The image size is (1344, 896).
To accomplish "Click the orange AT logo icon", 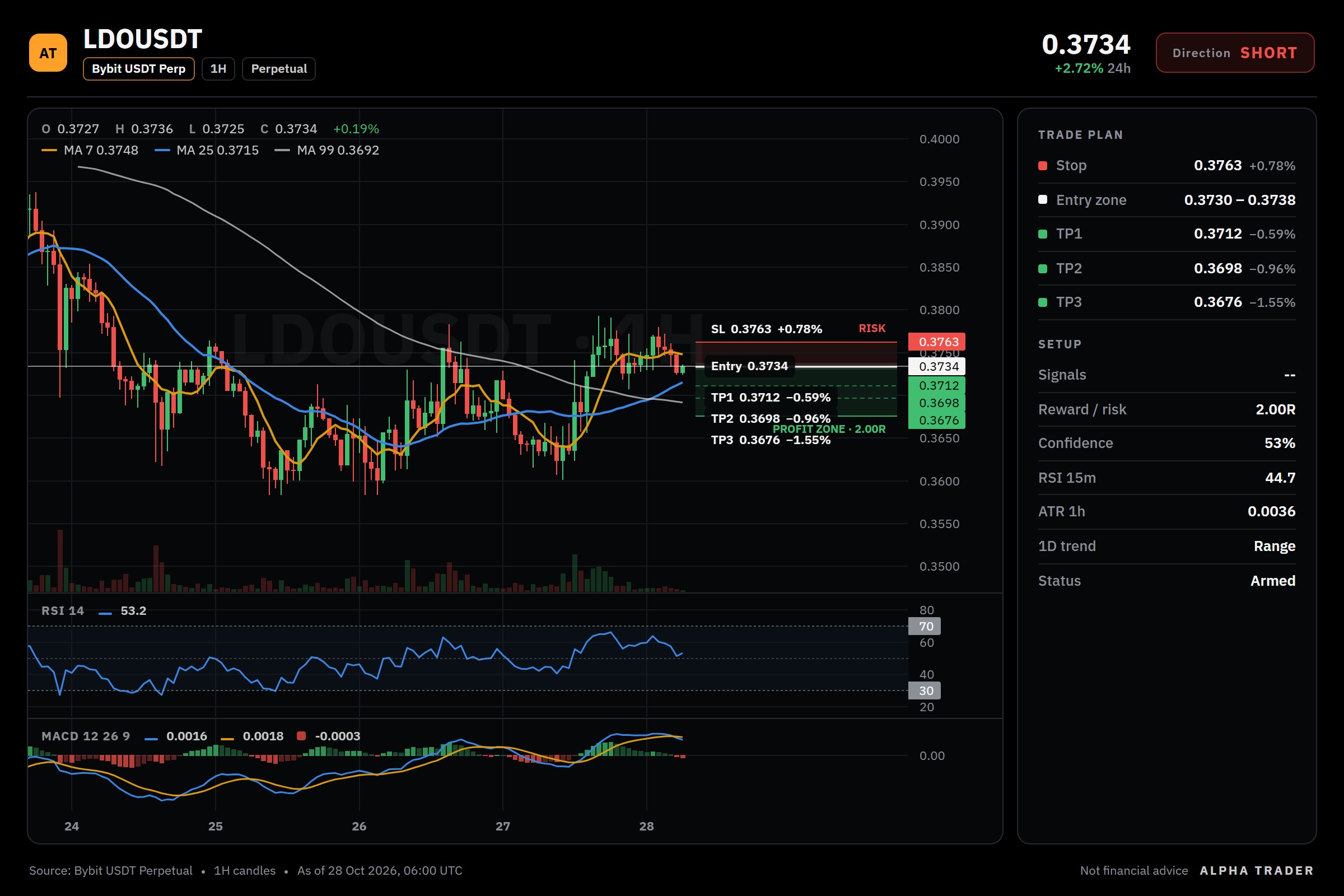I will [48, 53].
